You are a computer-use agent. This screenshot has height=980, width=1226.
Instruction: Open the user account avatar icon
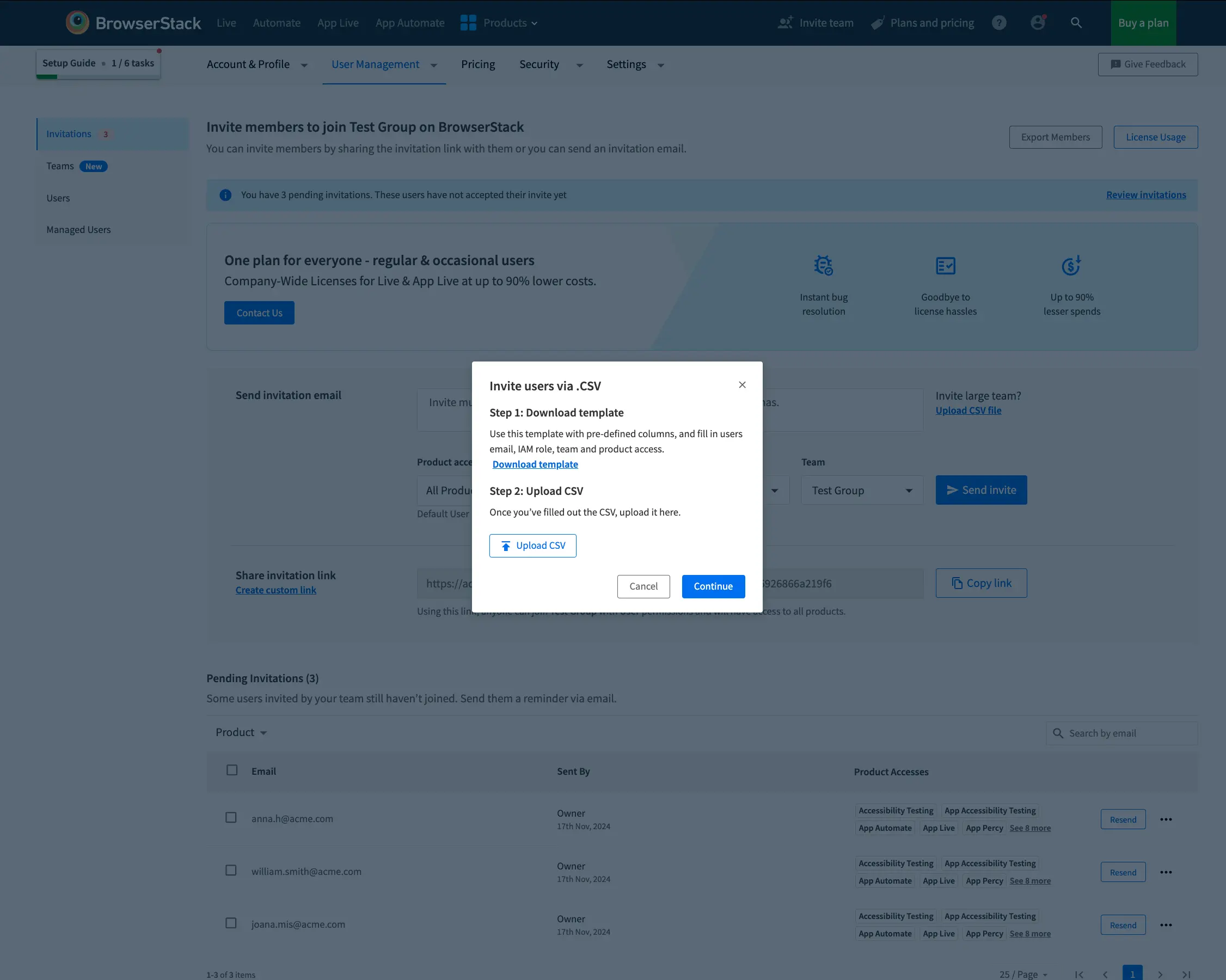point(1038,23)
